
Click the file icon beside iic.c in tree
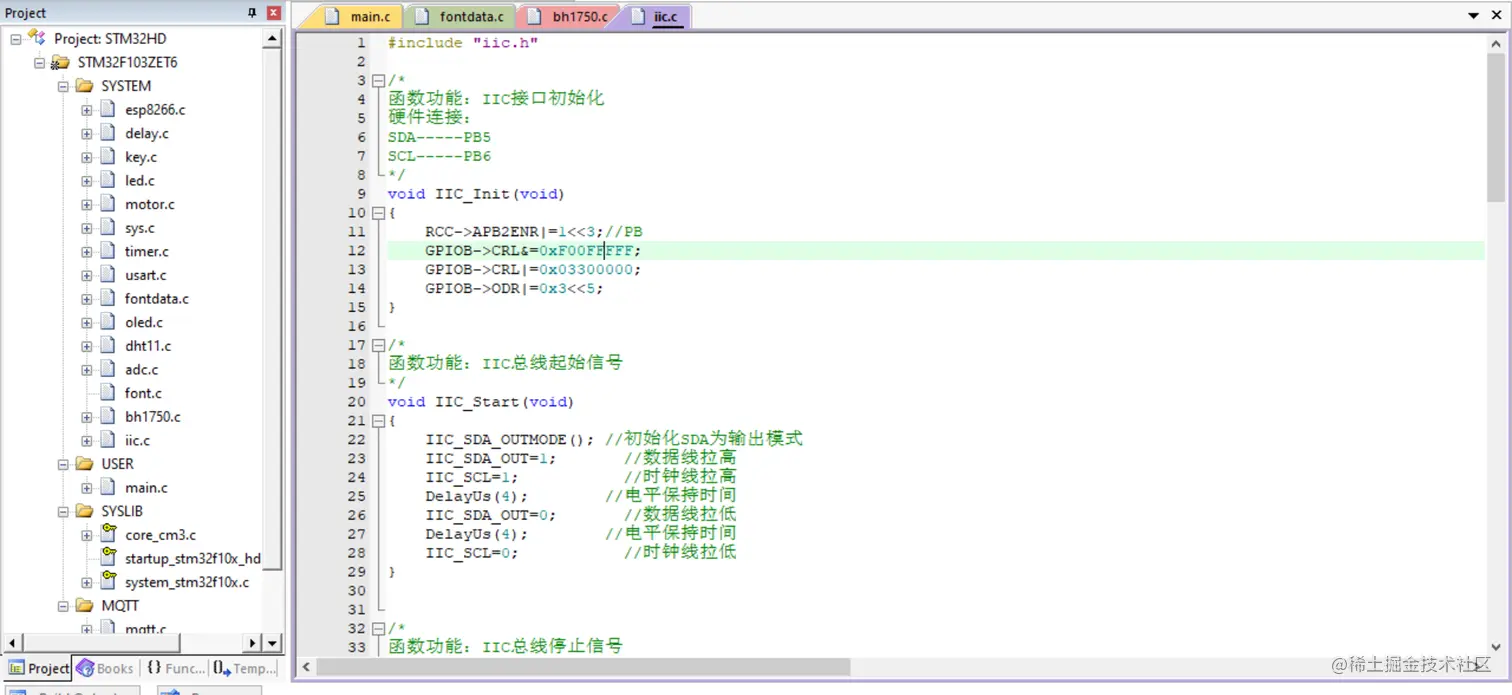click(x=107, y=440)
